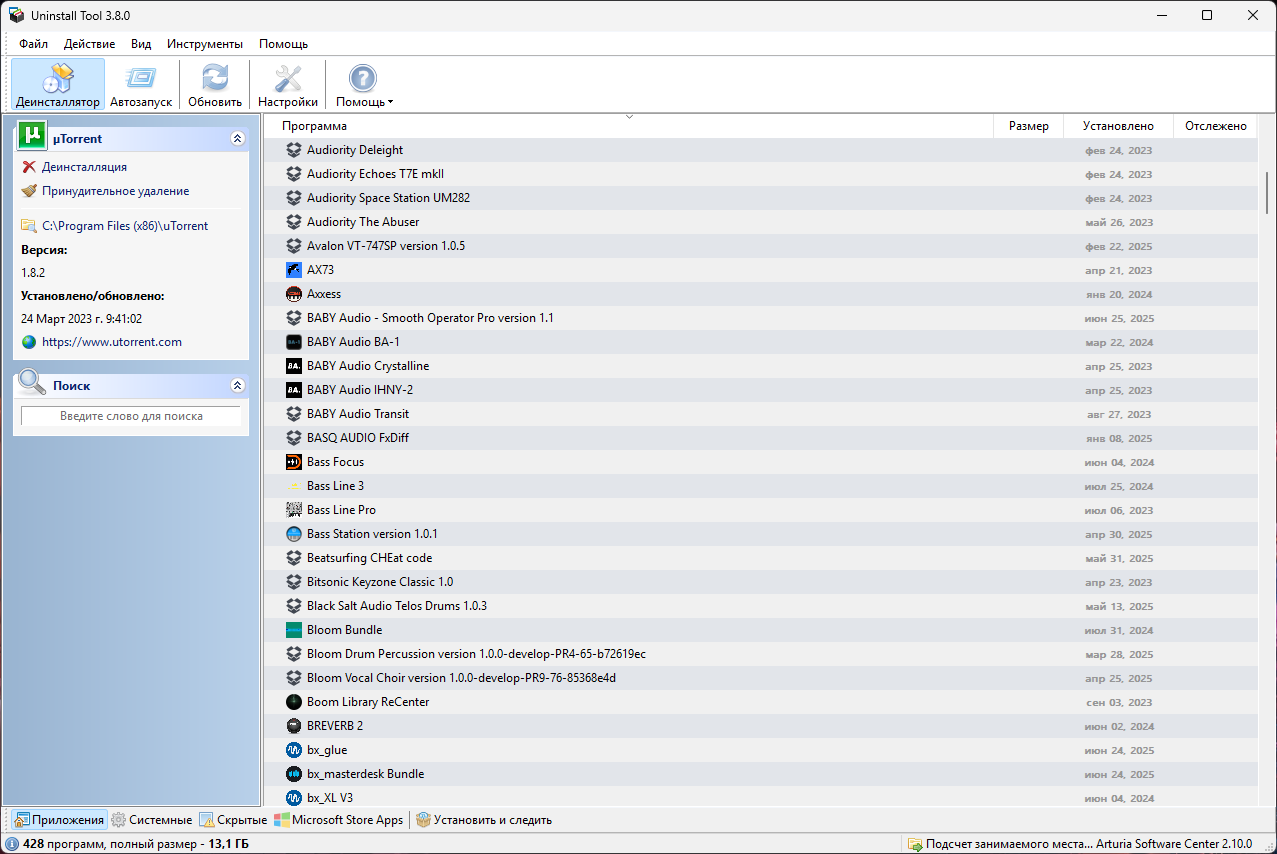The image size is (1277, 854).
Task: Click the Деинсталляция link in sidebar
Action: (x=84, y=167)
